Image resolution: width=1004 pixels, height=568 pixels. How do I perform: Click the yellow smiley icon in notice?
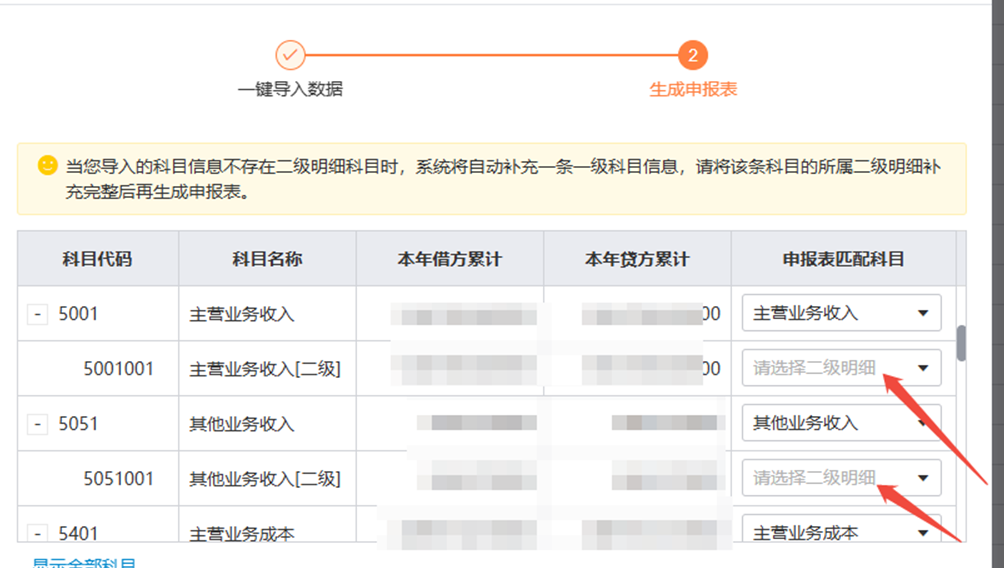coord(47,165)
